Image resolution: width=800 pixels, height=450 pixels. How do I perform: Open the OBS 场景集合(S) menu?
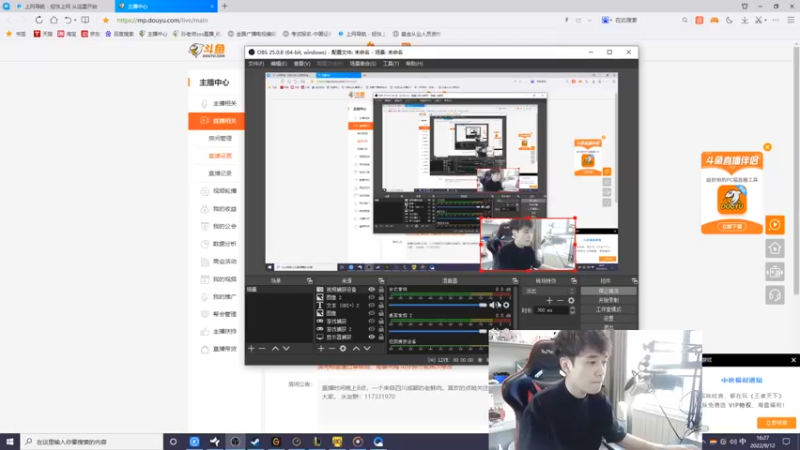tap(363, 64)
